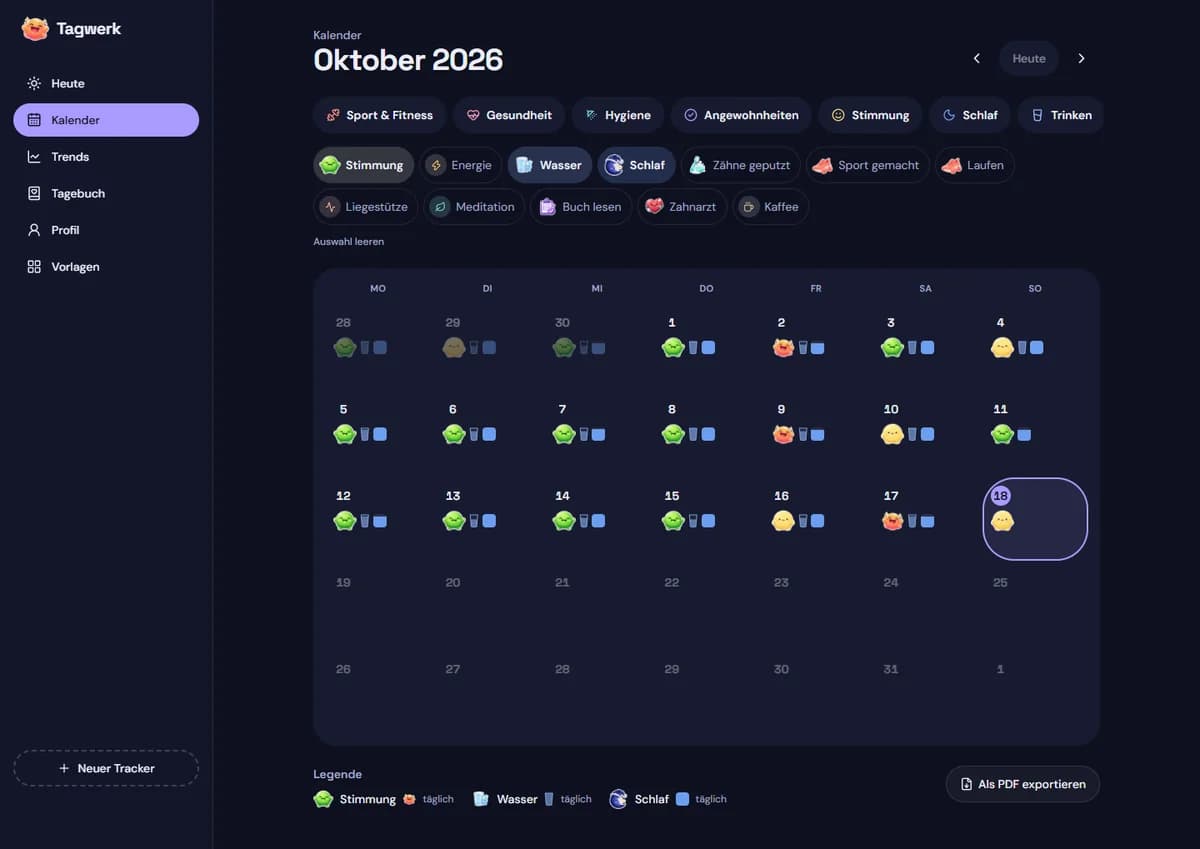
Task: Toggle the Sport gemacht tracker chip
Action: [x=867, y=165]
